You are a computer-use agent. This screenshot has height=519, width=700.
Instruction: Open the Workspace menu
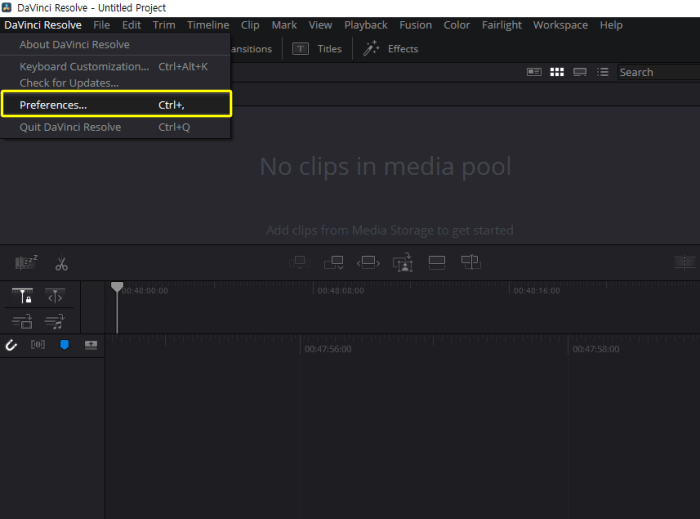click(560, 25)
